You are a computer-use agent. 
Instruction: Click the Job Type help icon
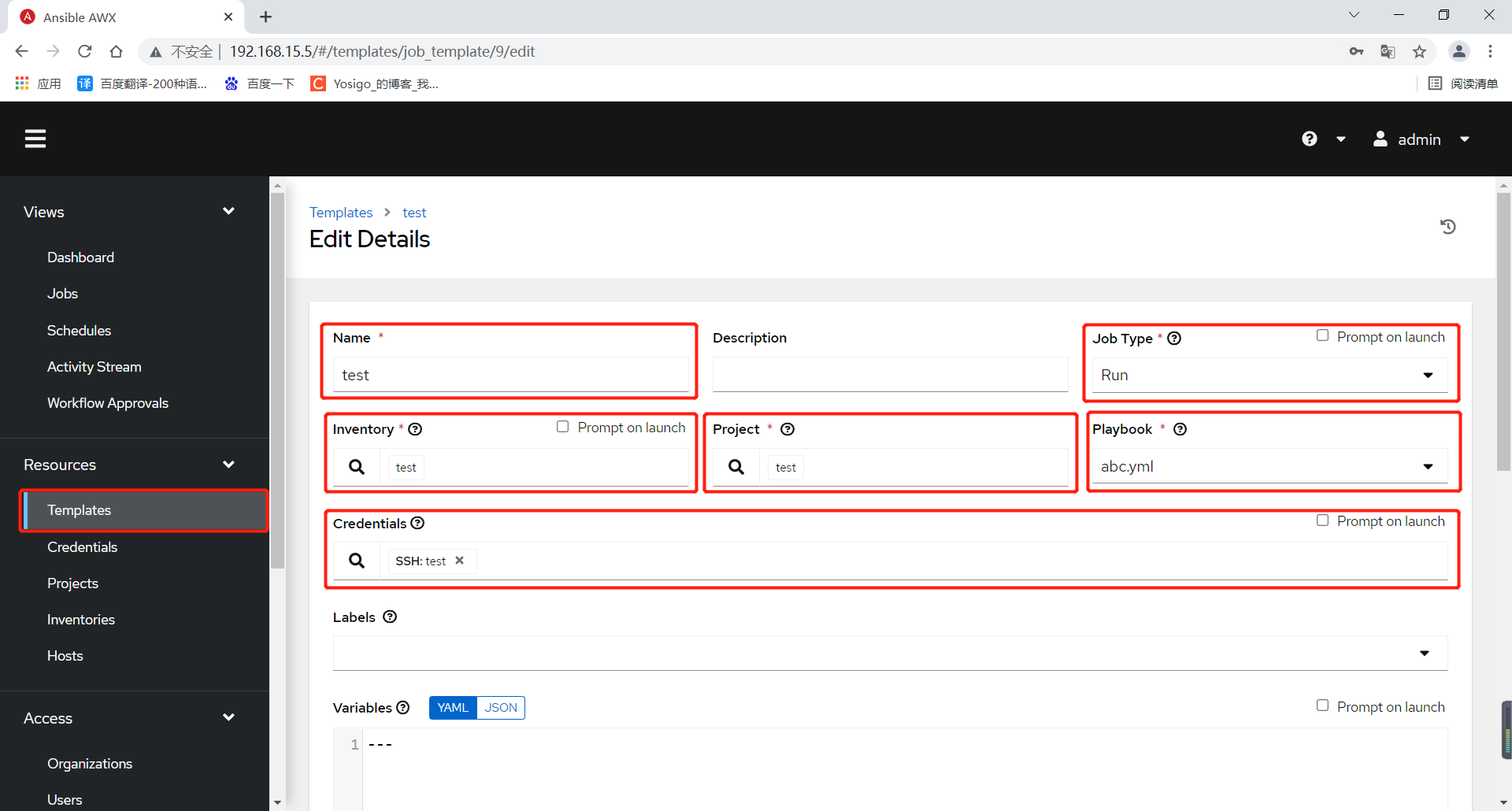coord(1174,339)
